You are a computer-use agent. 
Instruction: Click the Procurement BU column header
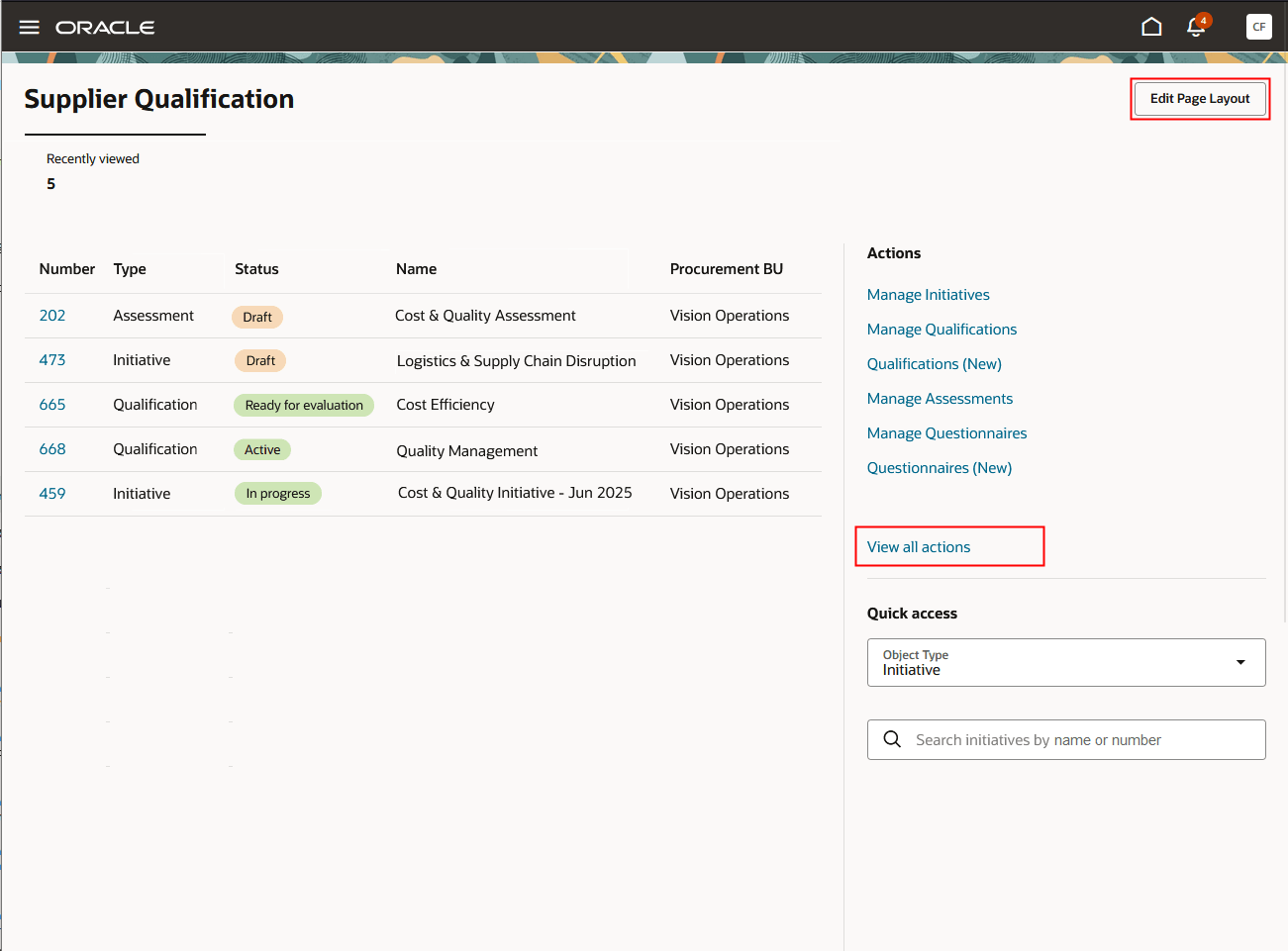click(x=726, y=269)
